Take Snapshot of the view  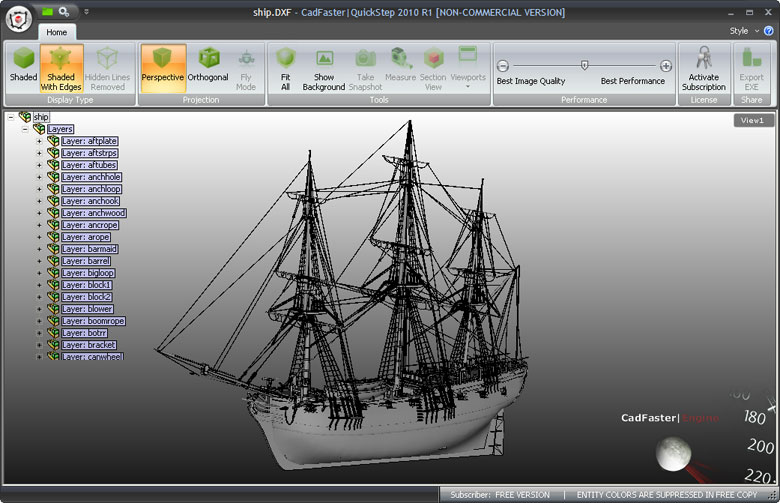point(365,68)
